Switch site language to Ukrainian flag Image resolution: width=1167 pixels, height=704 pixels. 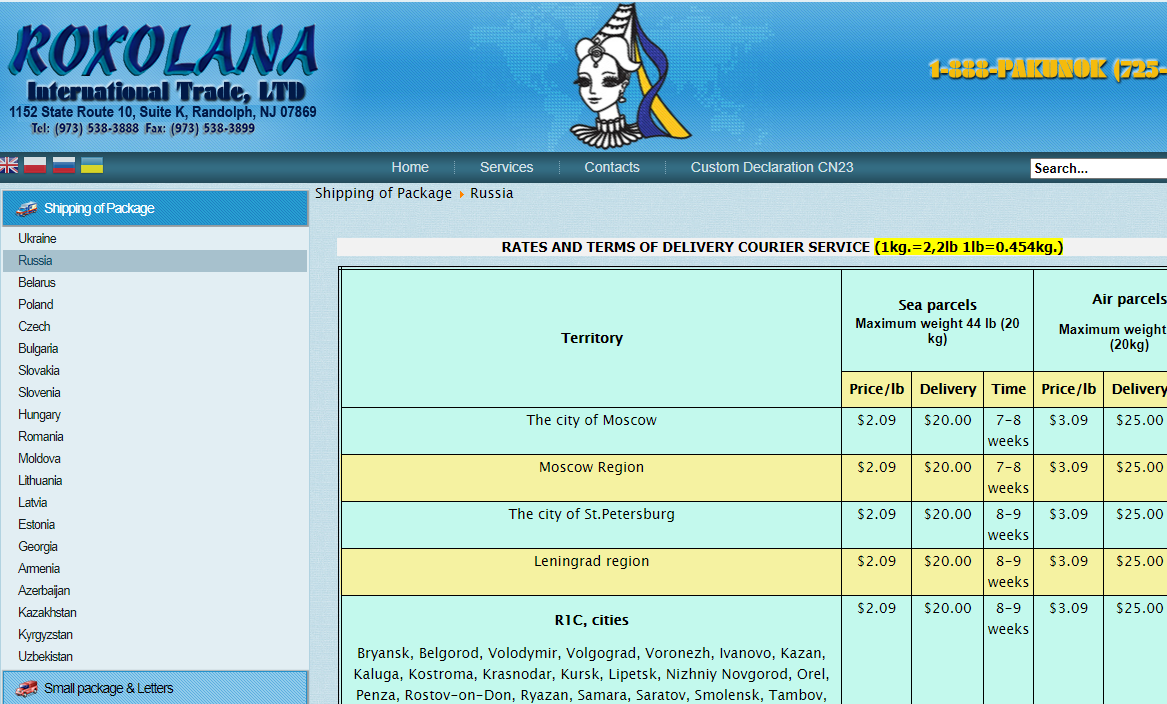pyautogui.click(x=92, y=165)
